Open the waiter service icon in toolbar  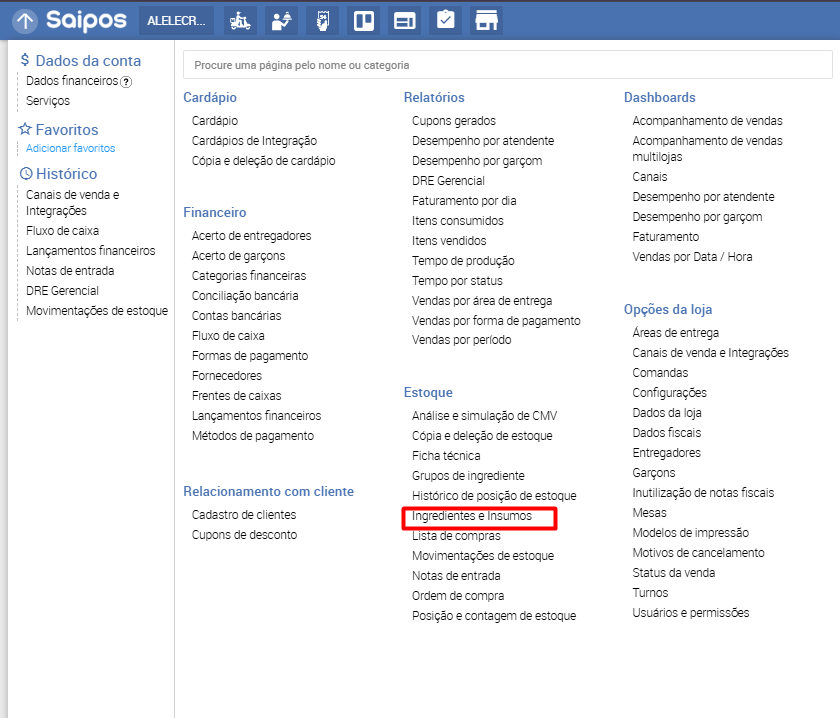[280, 21]
